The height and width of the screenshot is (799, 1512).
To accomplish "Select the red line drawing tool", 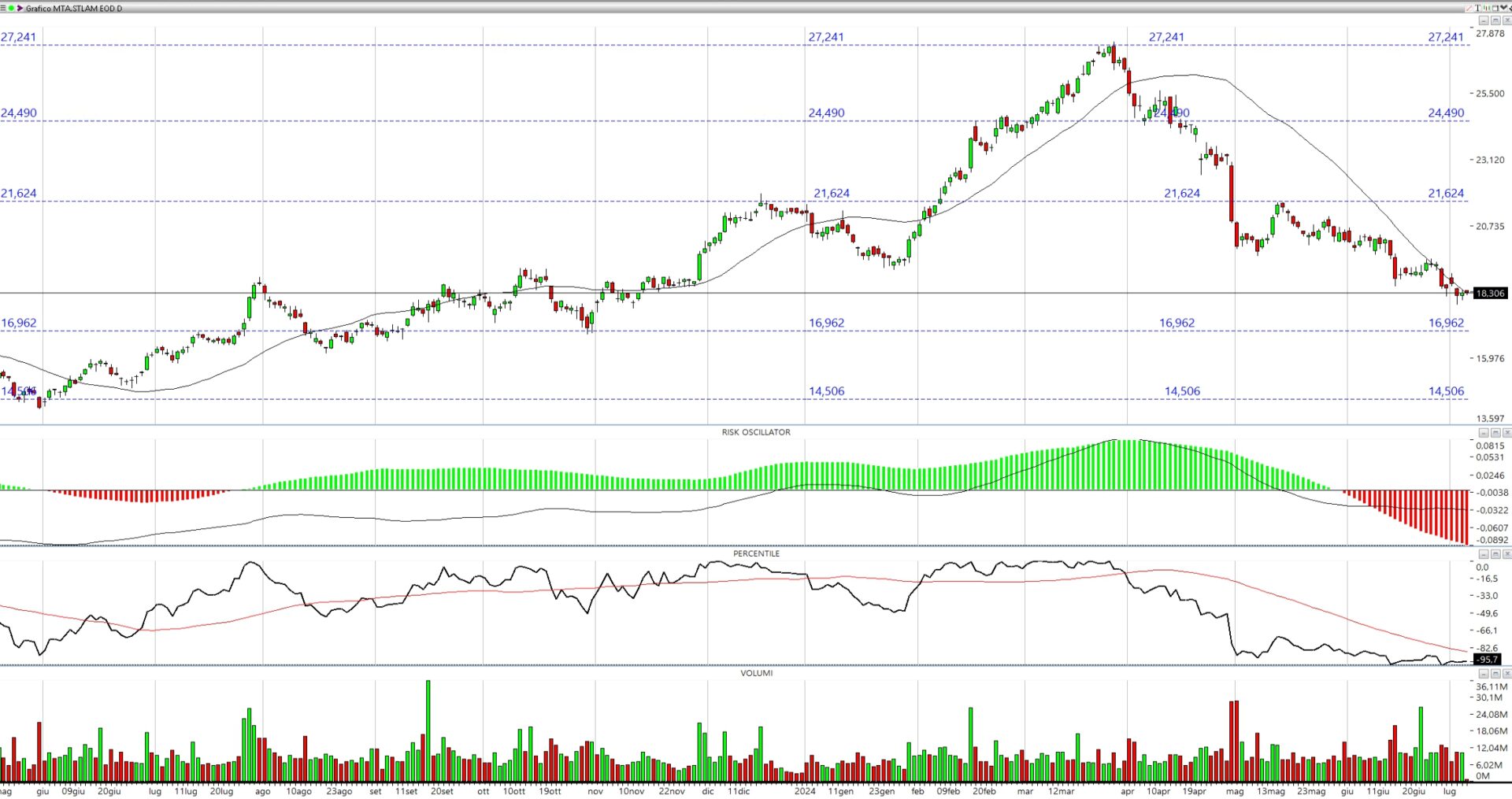I will 1469,8.
